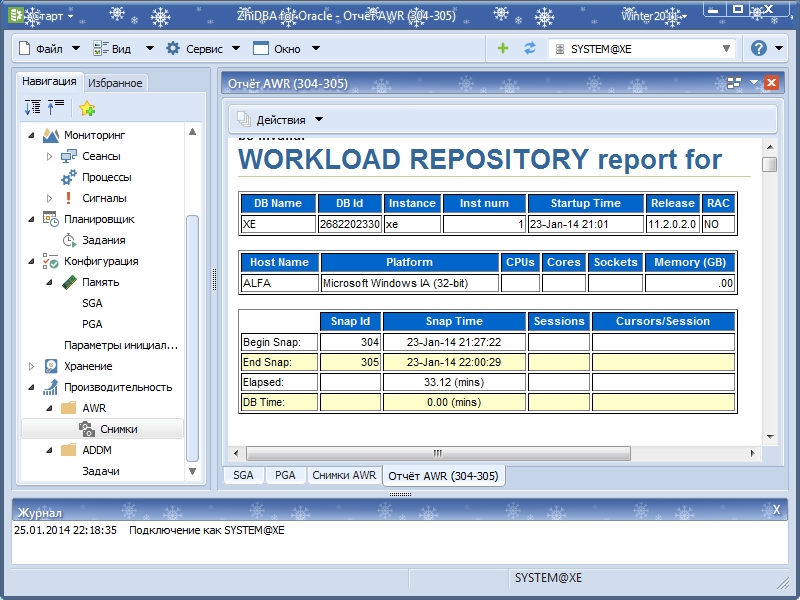Click the Задания clock icon
The height and width of the screenshot is (600, 800).
(x=69, y=240)
